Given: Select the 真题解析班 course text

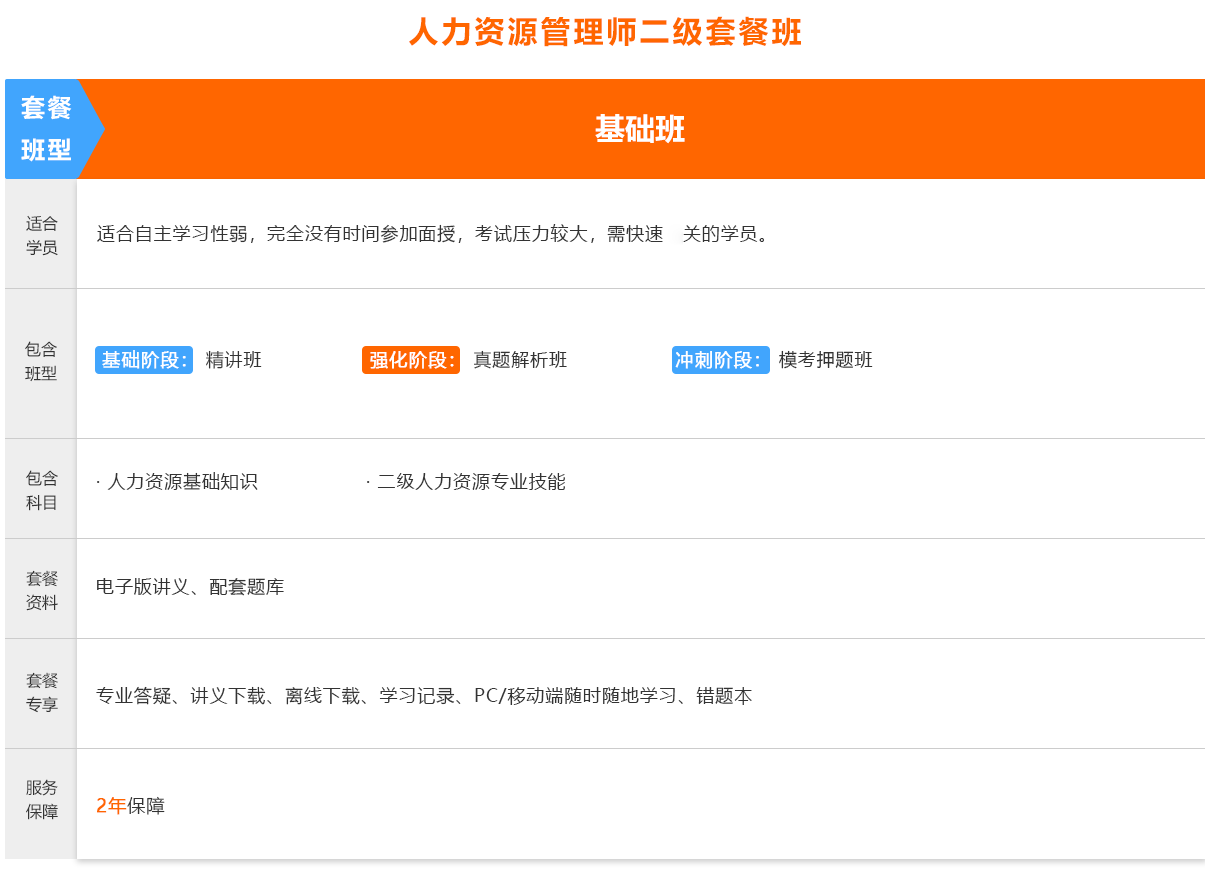Looking at the screenshot, I should tap(520, 360).
